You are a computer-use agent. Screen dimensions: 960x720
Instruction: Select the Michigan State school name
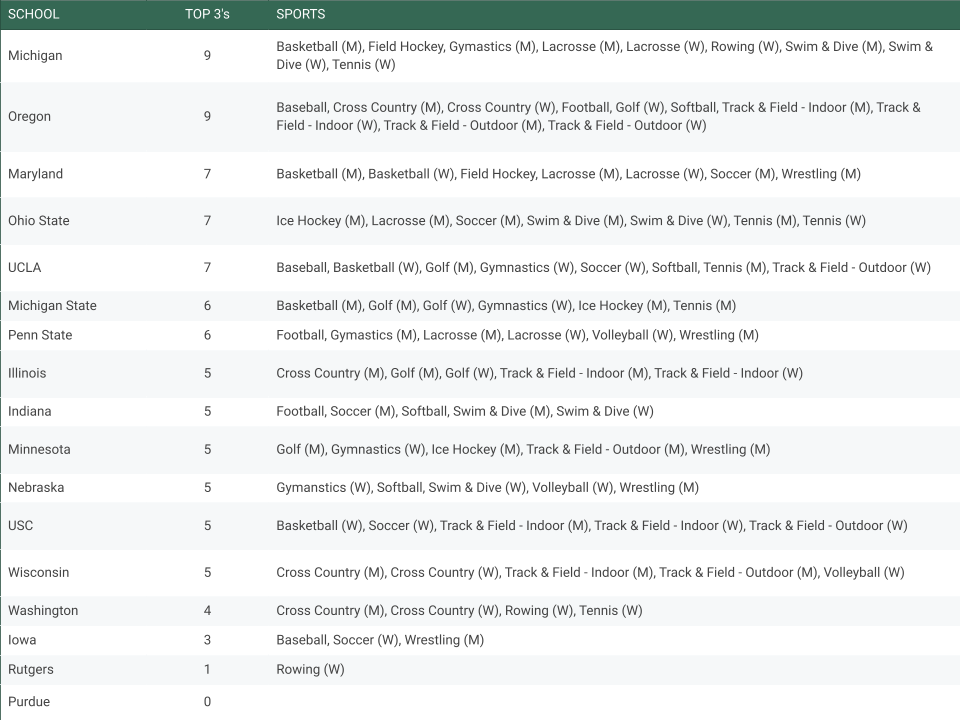click(x=52, y=306)
